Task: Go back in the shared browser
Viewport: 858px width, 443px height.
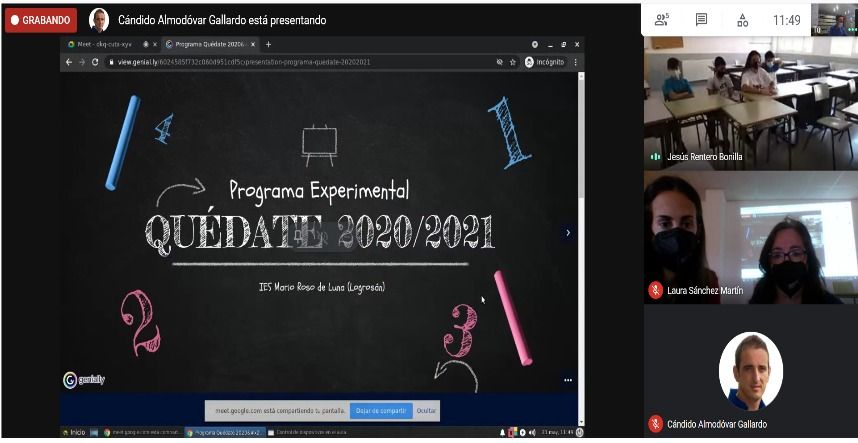Action: (69, 62)
